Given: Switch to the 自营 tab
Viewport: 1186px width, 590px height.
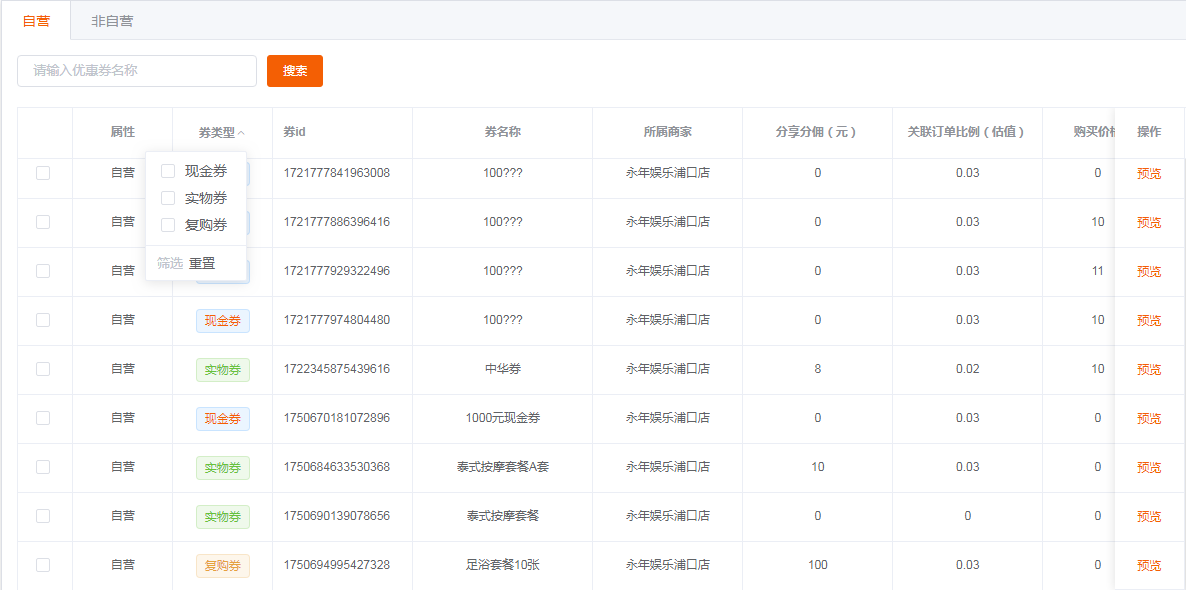Looking at the screenshot, I should tap(36, 19).
